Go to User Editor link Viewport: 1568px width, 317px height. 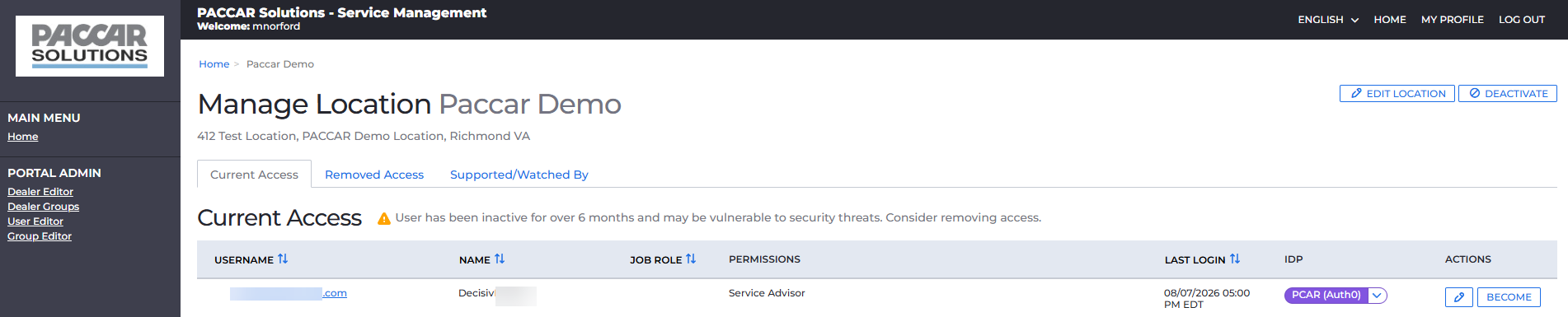[x=35, y=221]
